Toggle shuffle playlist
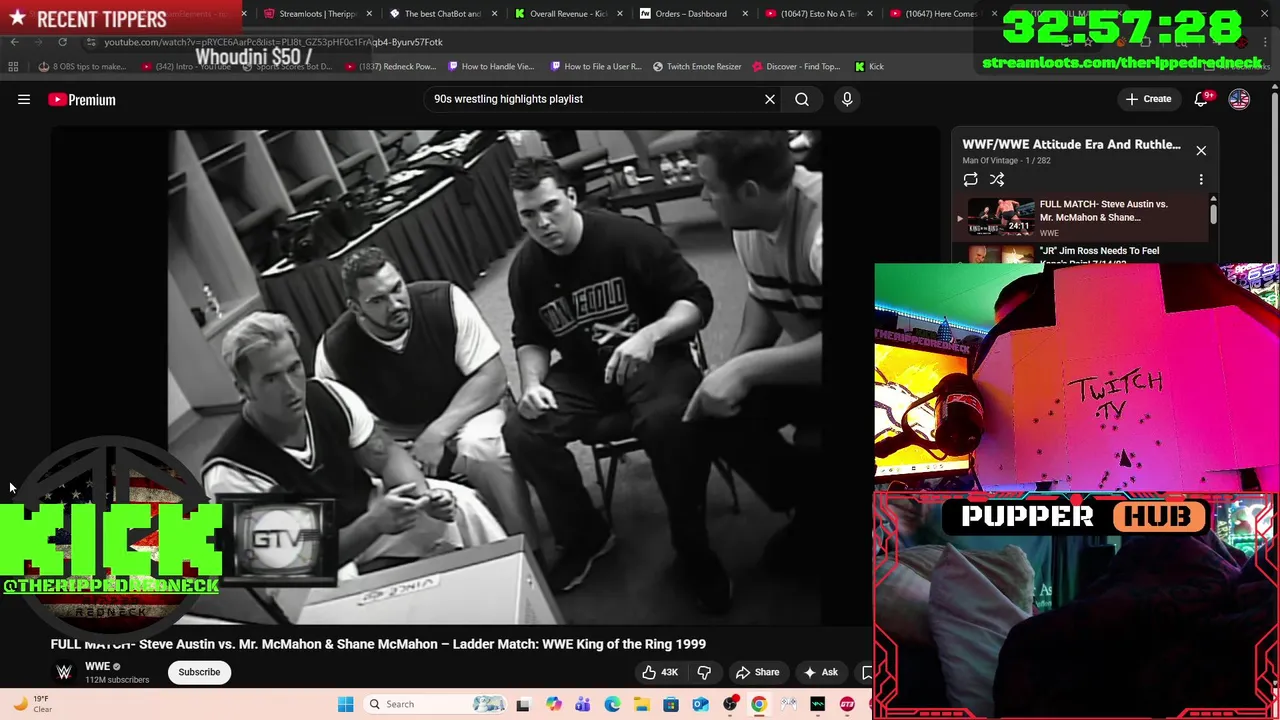1280x720 pixels. 997,180
